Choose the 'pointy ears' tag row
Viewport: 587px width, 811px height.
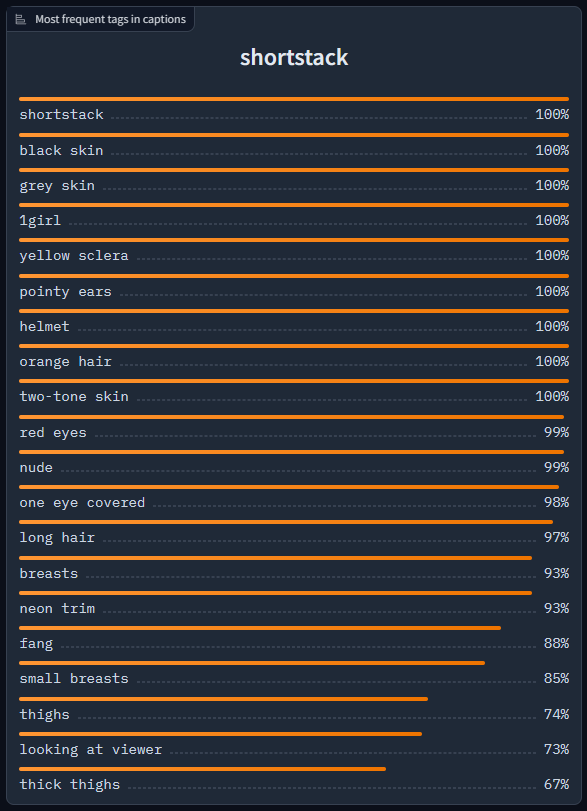294,292
